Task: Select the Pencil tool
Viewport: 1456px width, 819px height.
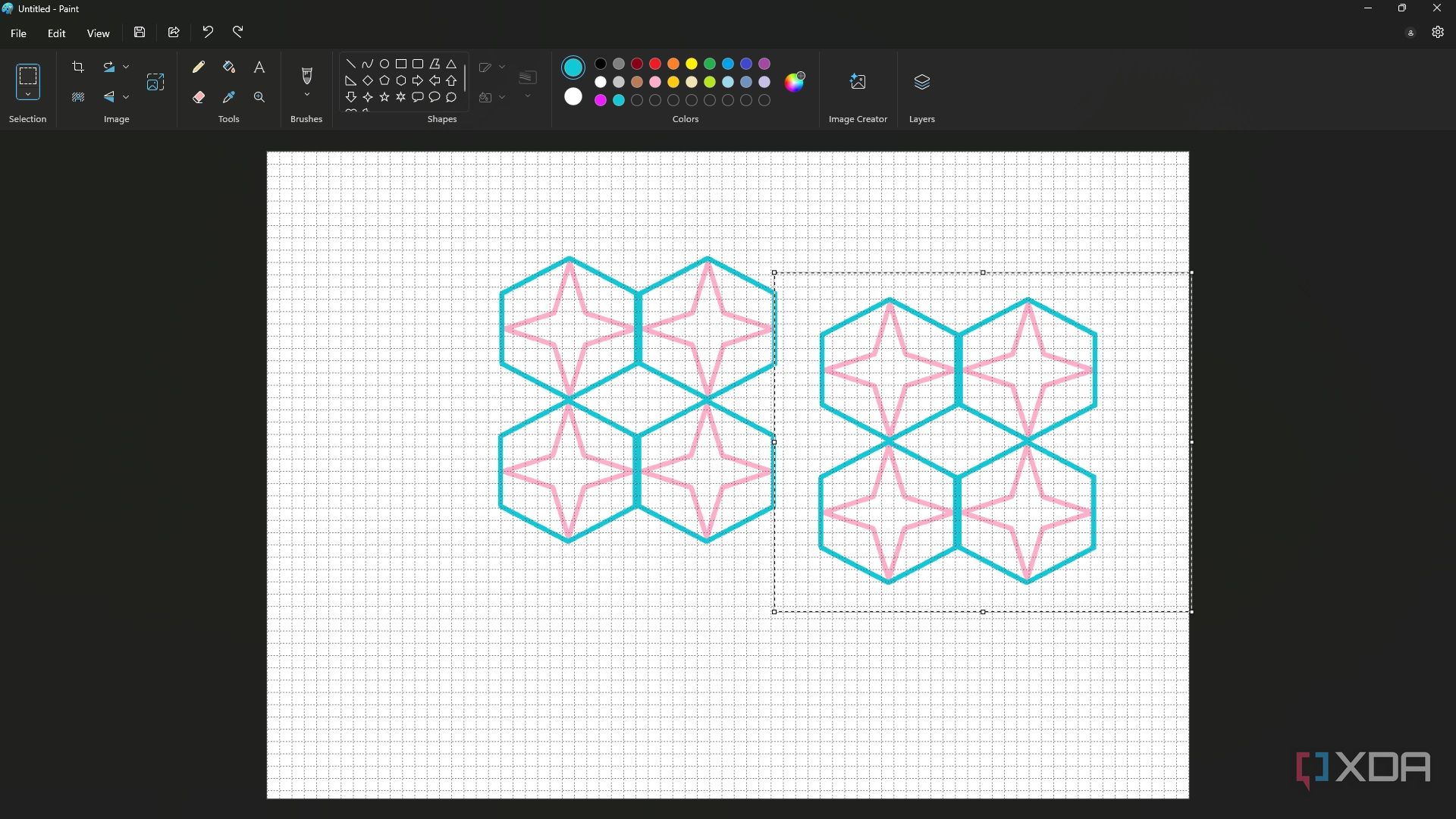Action: click(x=199, y=67)
